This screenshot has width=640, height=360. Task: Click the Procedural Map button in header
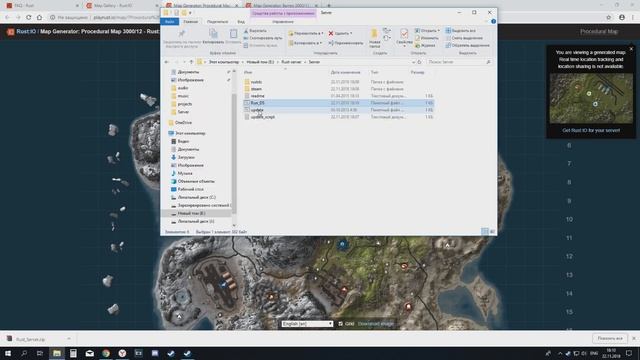tap(599, 31)
